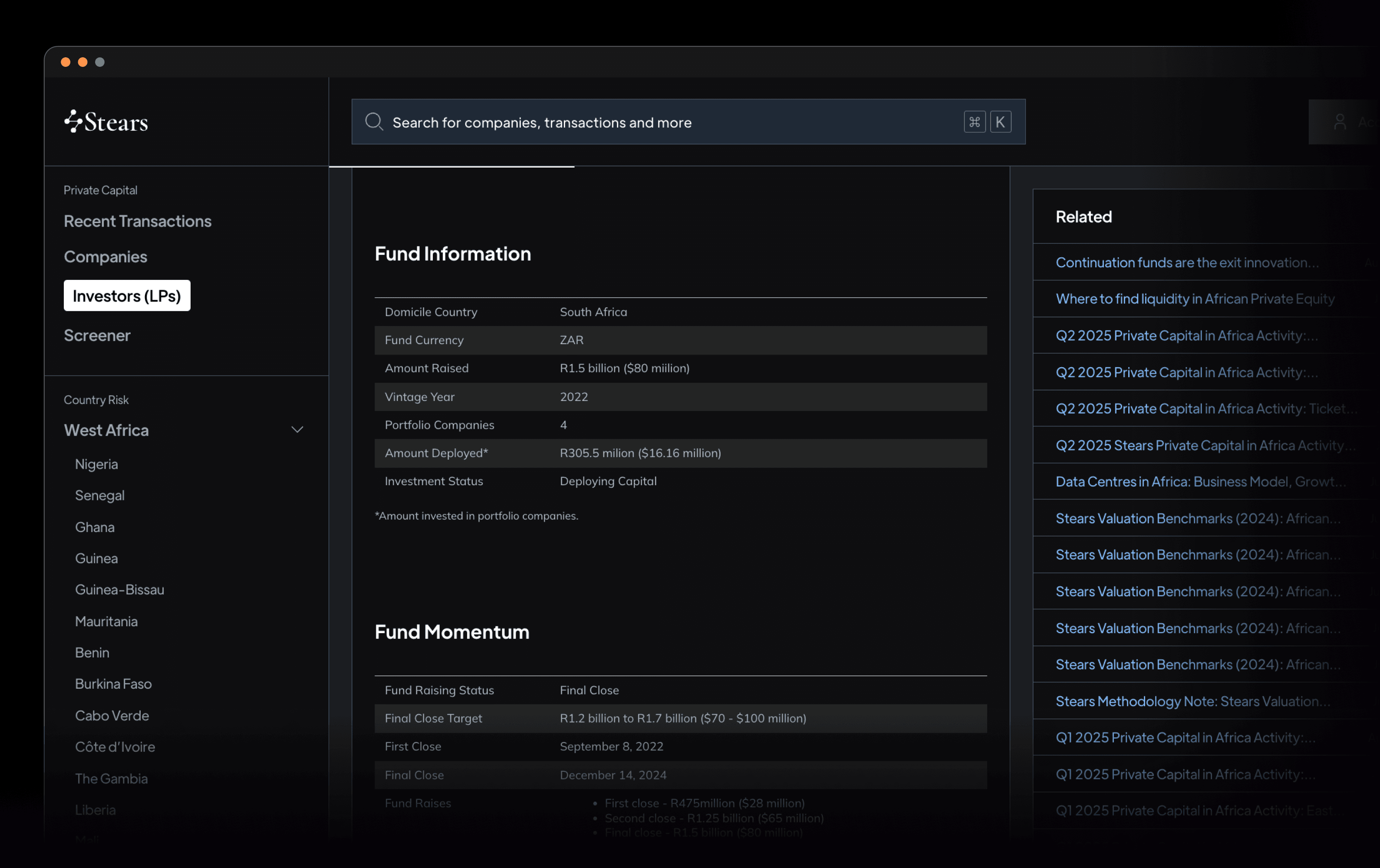Open Nigeria country risk

click(96, 464)
